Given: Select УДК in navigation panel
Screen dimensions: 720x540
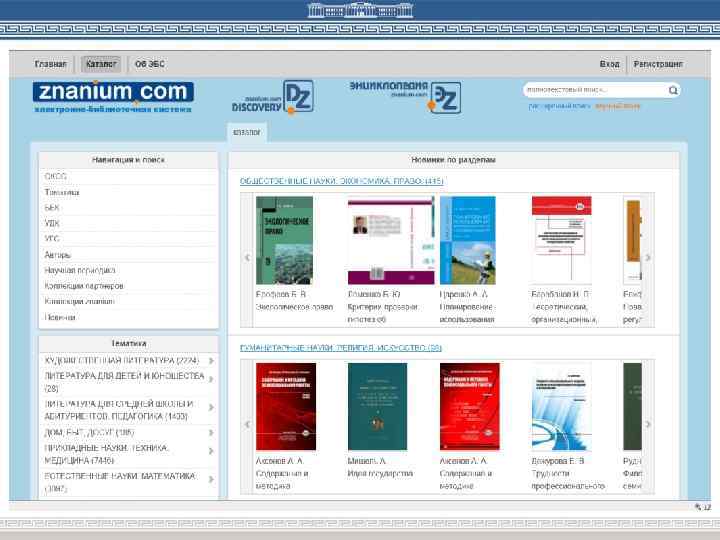Looking at the screenshot, I should pos(52,223).
